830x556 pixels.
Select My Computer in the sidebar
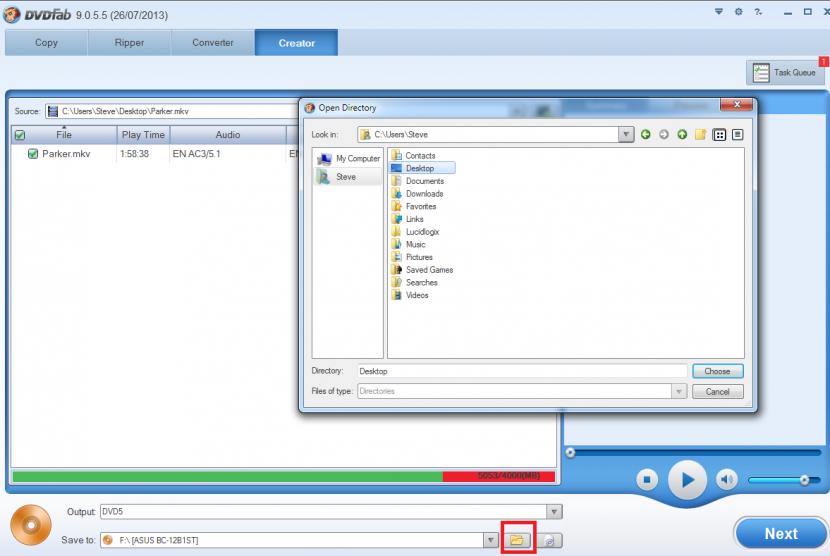point(348,158)
